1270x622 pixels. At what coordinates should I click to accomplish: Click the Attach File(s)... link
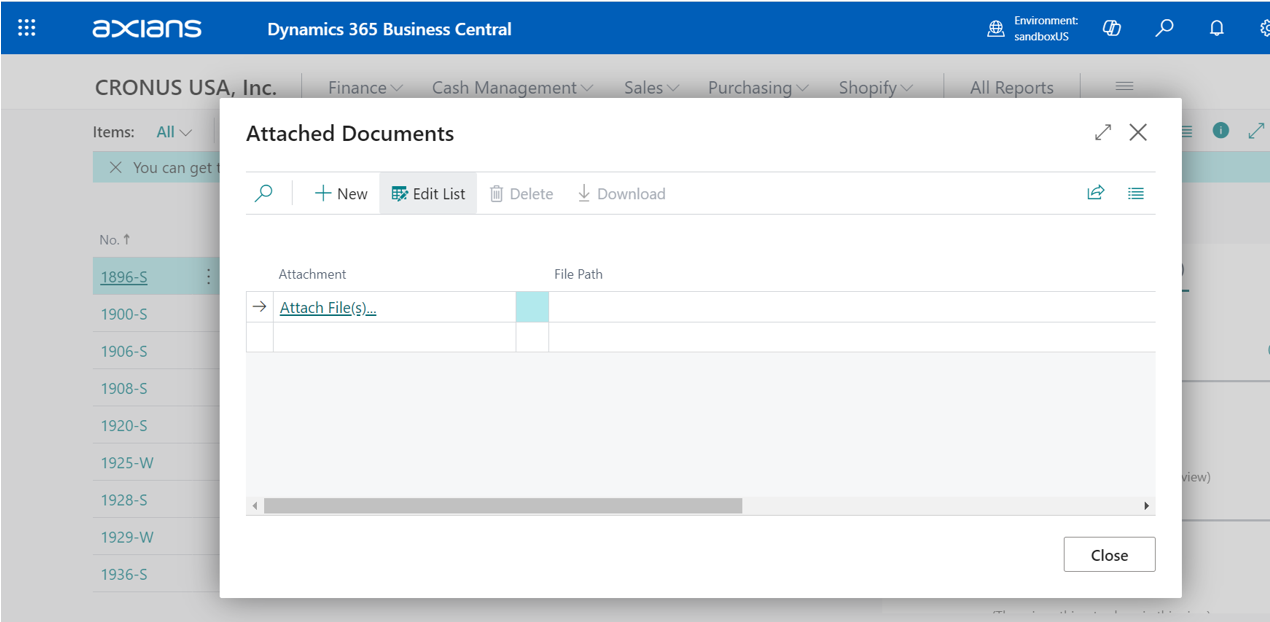[328, 308]
